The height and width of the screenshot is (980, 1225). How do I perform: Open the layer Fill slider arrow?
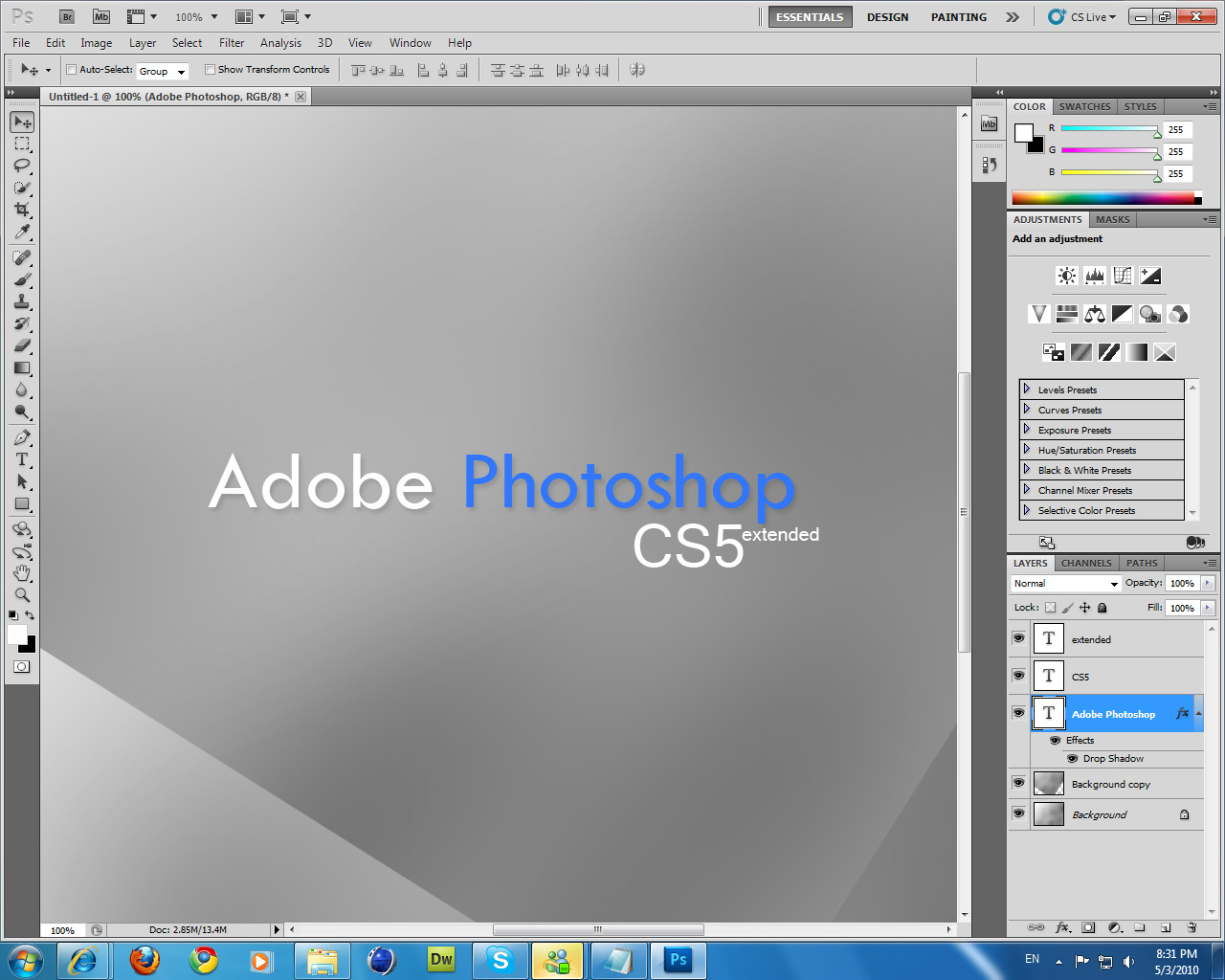[x=1208, y=608]
